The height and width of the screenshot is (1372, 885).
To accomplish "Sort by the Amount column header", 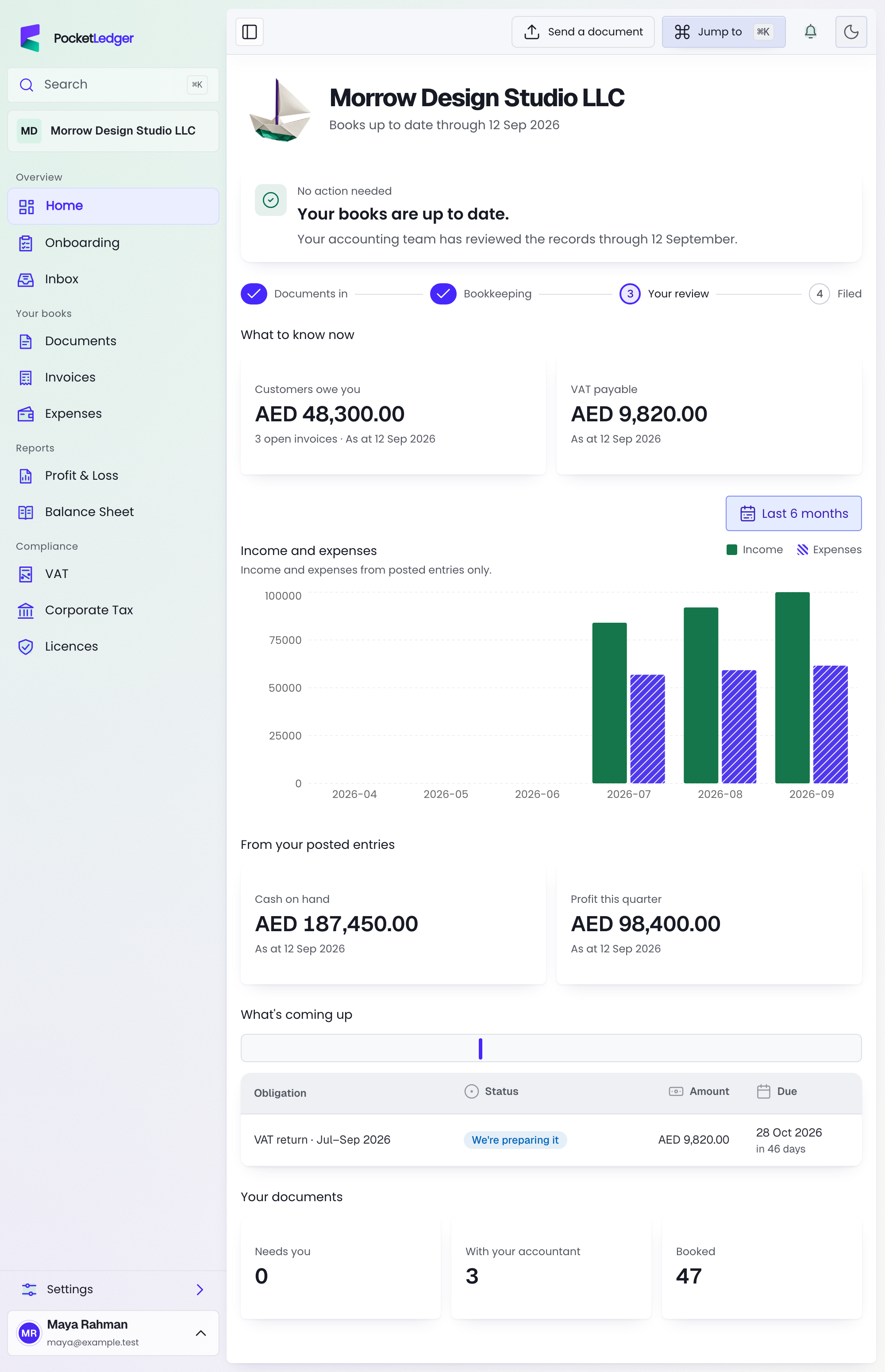I will tap(699, 1091).
